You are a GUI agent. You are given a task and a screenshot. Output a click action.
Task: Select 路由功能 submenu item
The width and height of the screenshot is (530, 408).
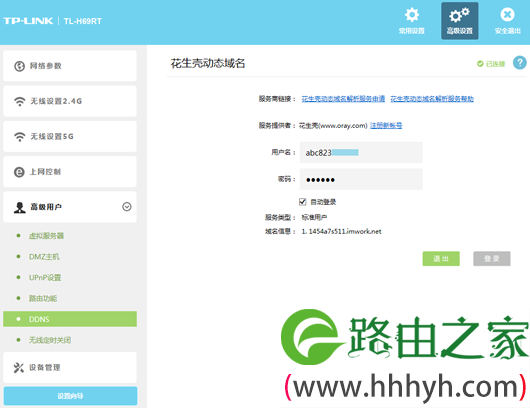[x=43, y=298]
